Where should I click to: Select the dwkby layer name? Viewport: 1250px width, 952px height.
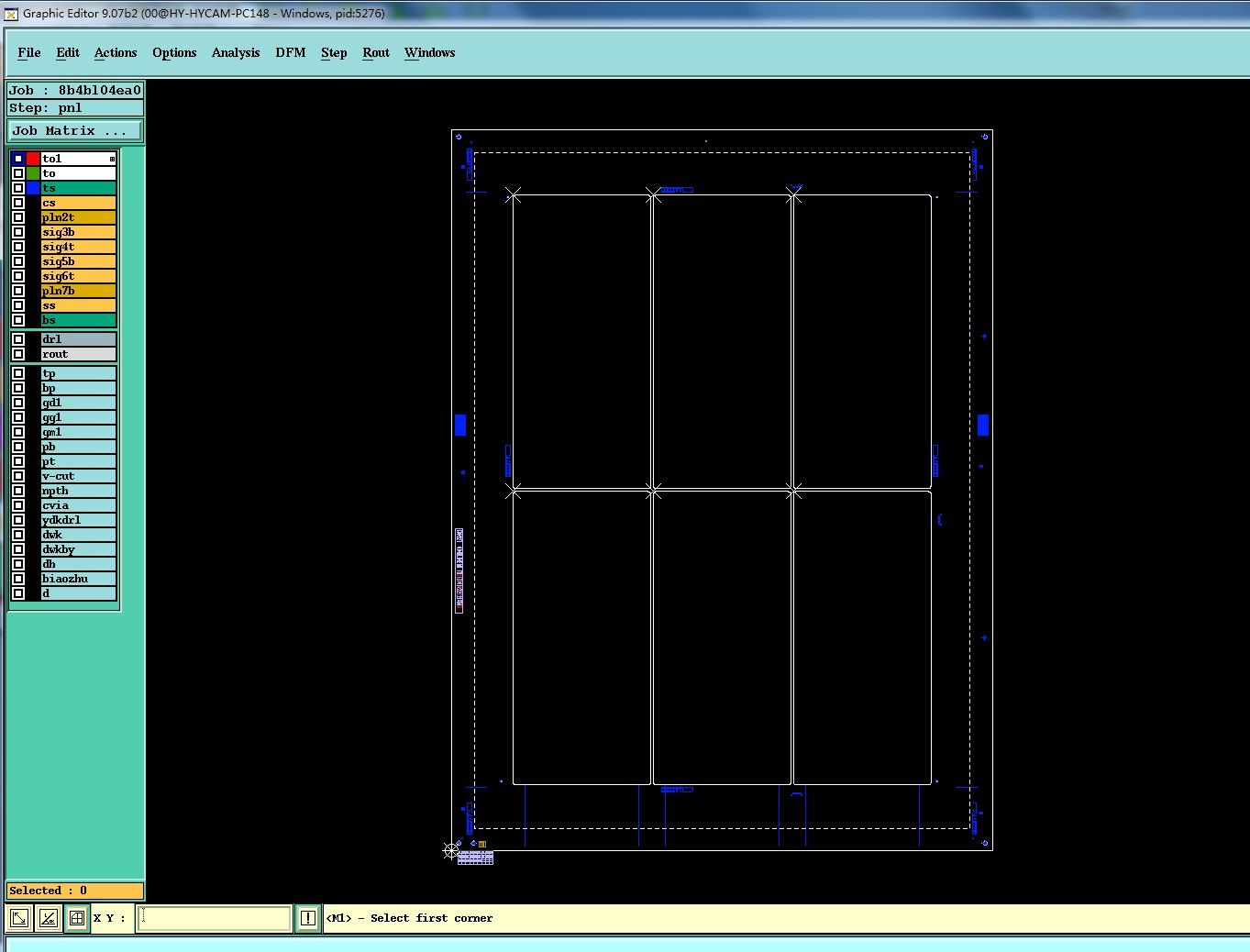(79, 549)
